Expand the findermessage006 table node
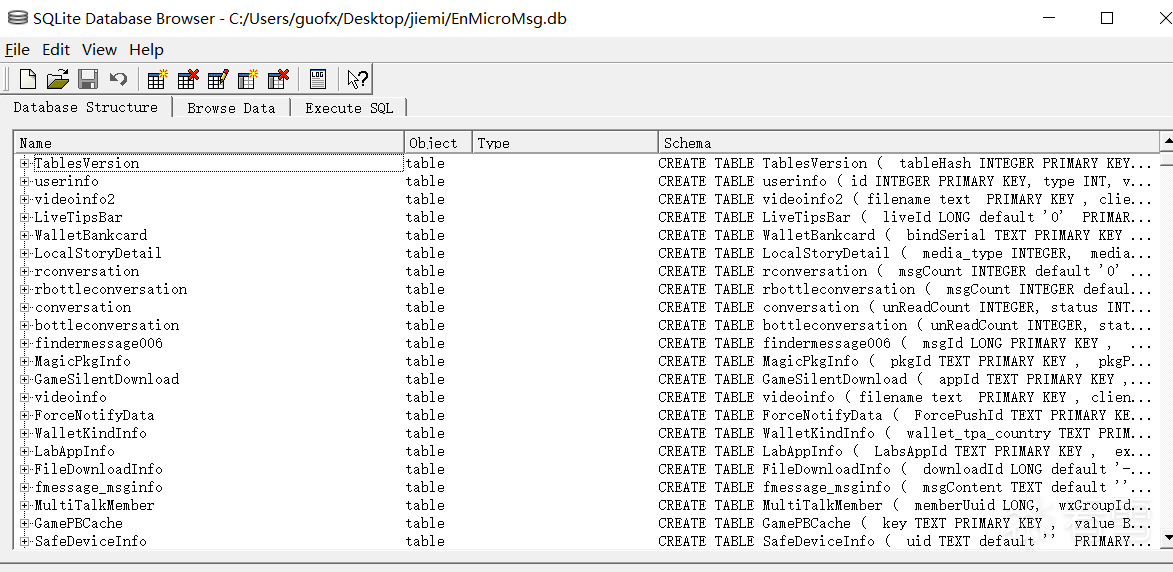The image size is (1173, 572). point(25,342)
